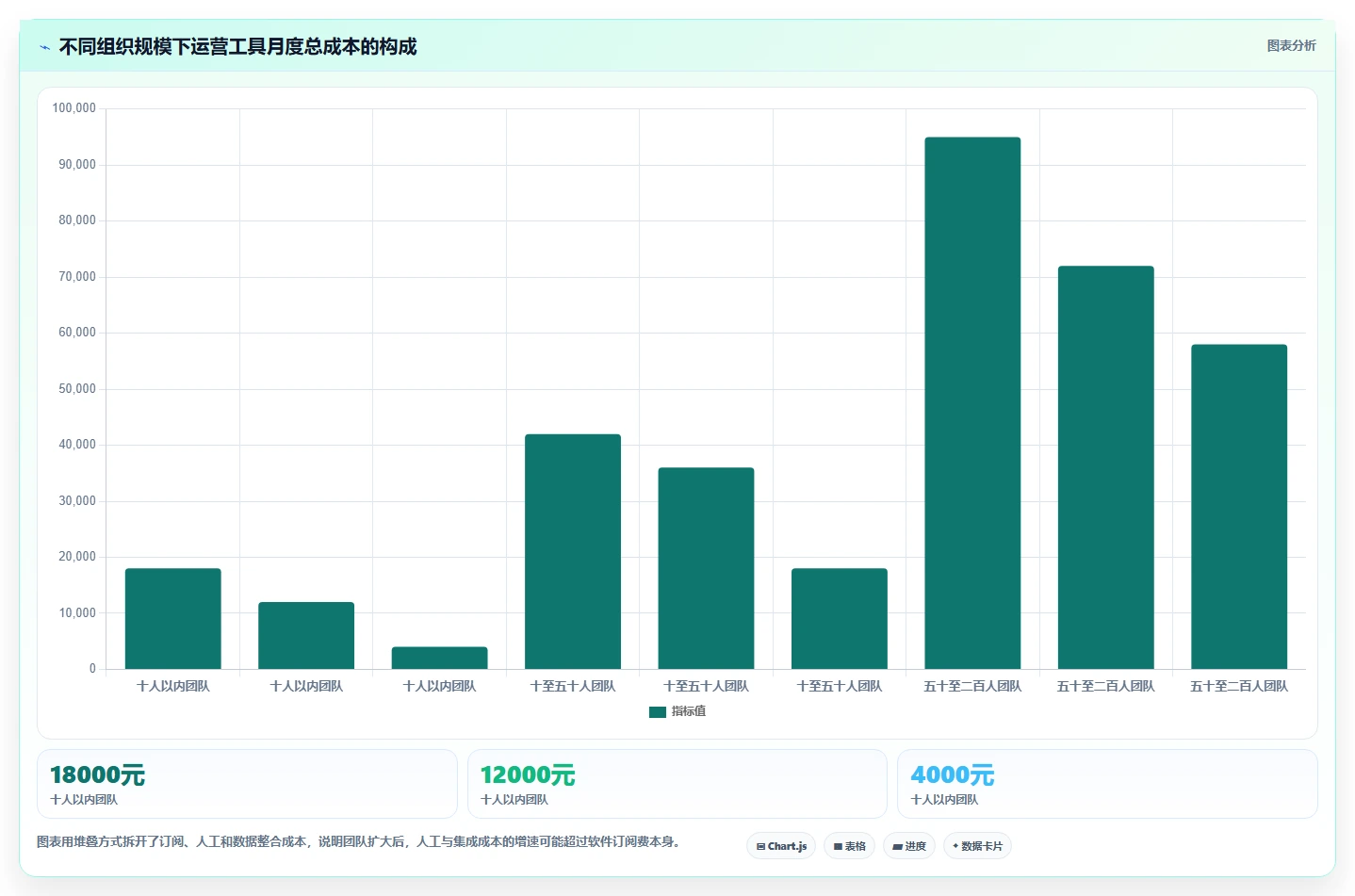Click the lightning icon beside the chart title

click(44, 47)
